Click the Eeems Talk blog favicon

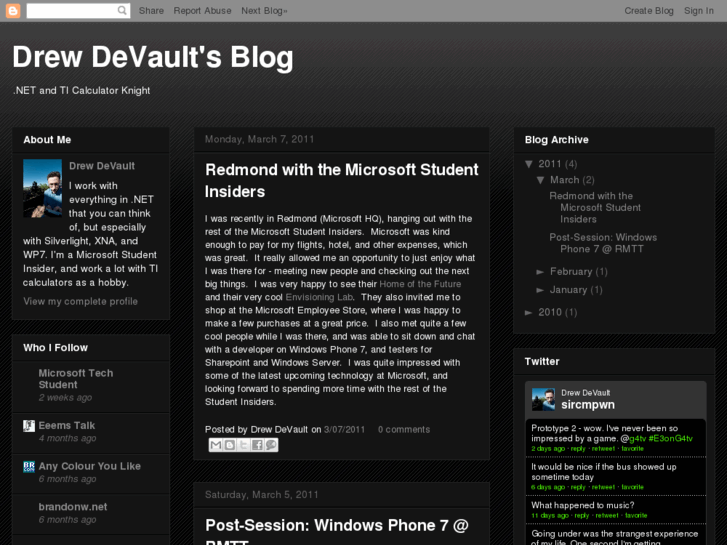tap(29, 426)
